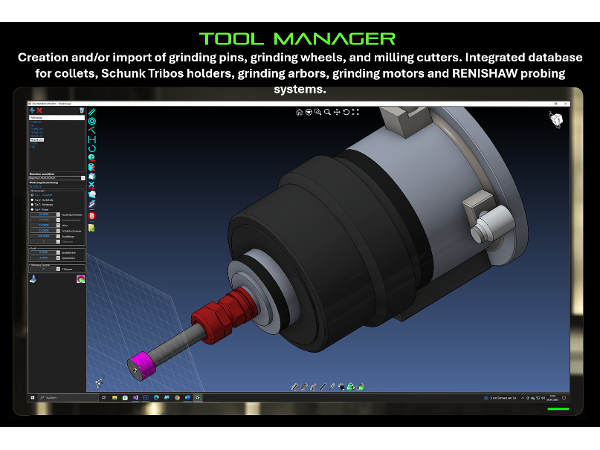The width and height of the screenshot is (600, 450).
Task: Click the colorful wheel button at panel bottom
Action: point(81,279)
